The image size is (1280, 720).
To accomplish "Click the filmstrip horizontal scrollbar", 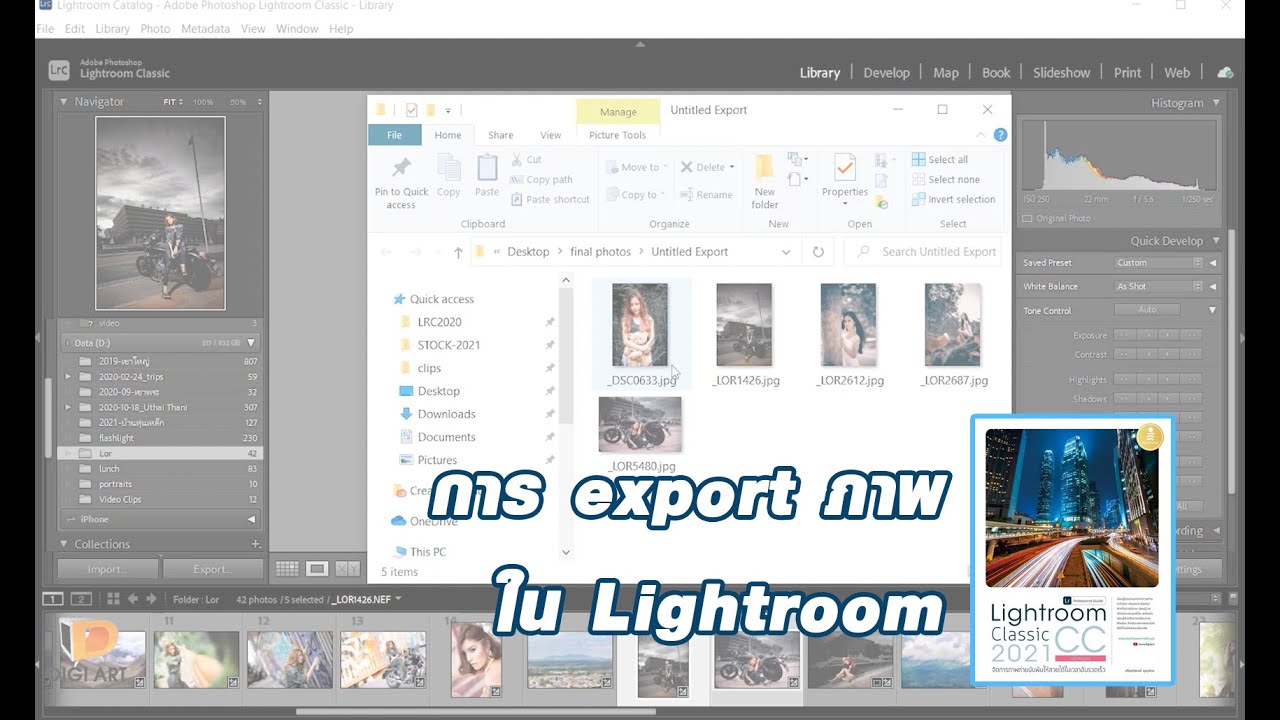I will pyautogui.click(x=475, y=711).
